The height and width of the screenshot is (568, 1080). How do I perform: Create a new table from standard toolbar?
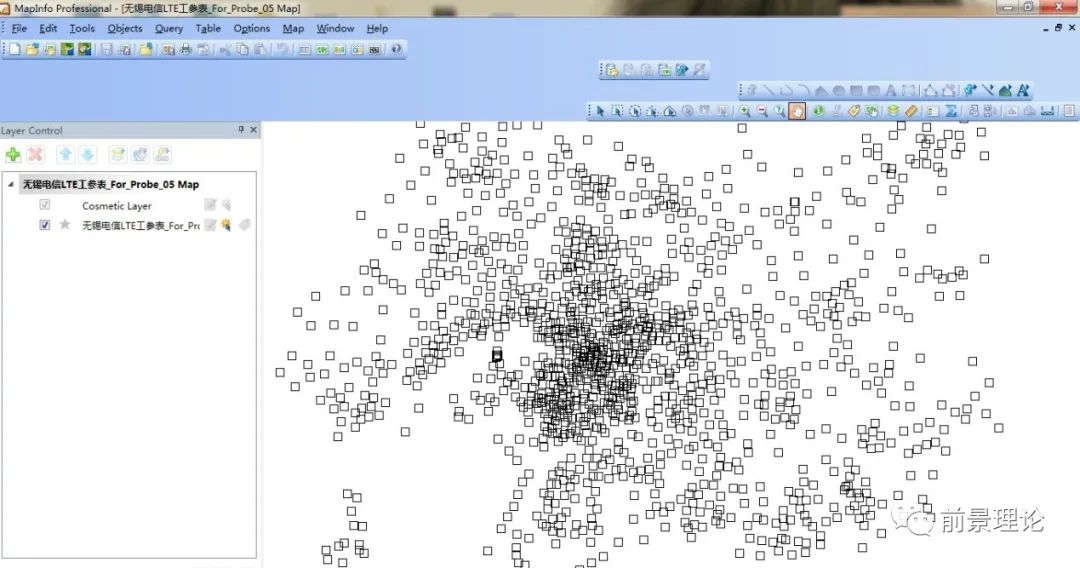14,50
